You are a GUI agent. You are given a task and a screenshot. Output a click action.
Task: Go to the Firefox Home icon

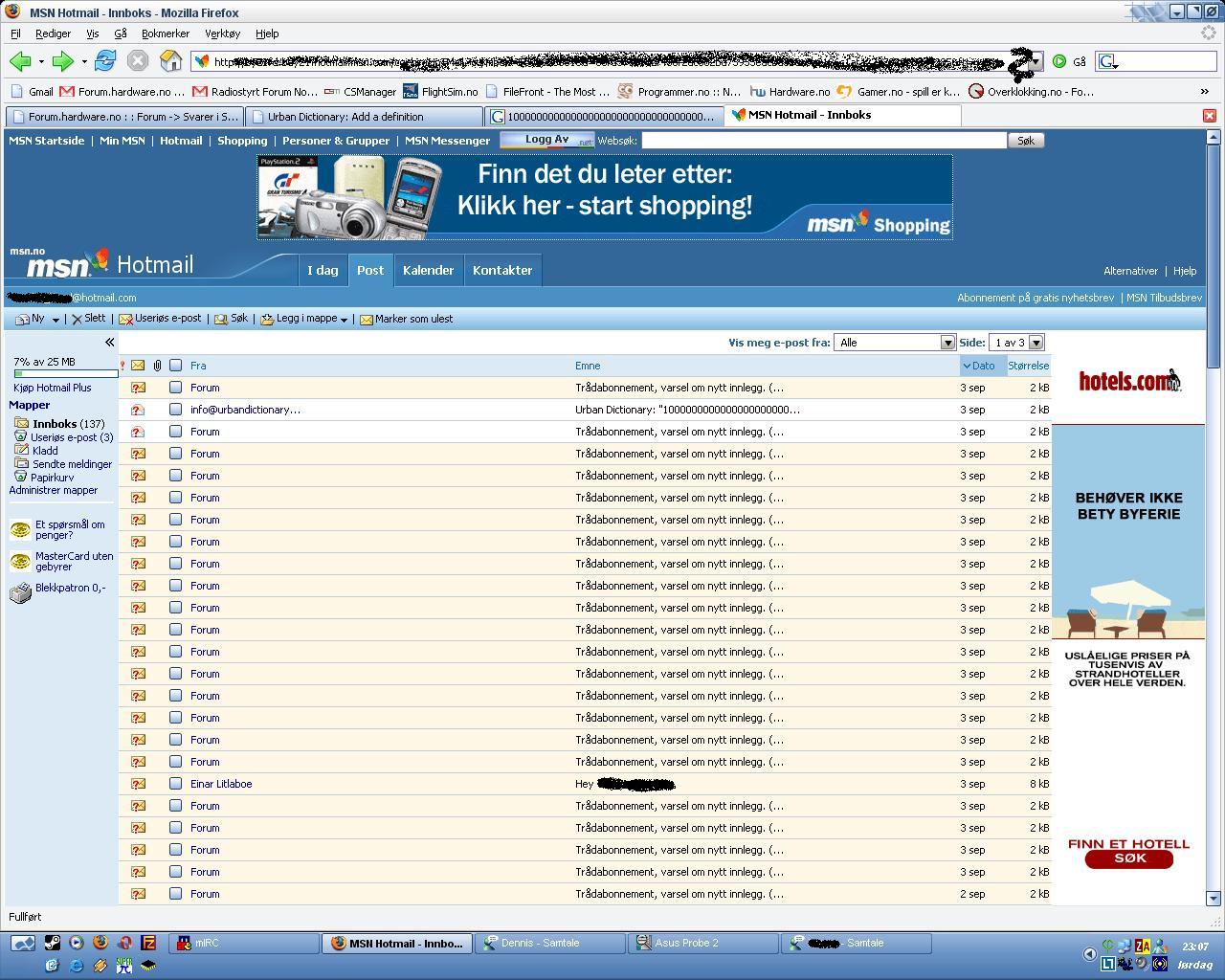(x=170, y=61)
